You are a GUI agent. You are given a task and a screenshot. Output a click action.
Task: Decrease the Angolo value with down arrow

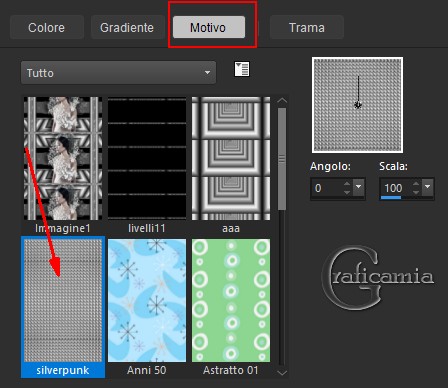coord(347,193)
